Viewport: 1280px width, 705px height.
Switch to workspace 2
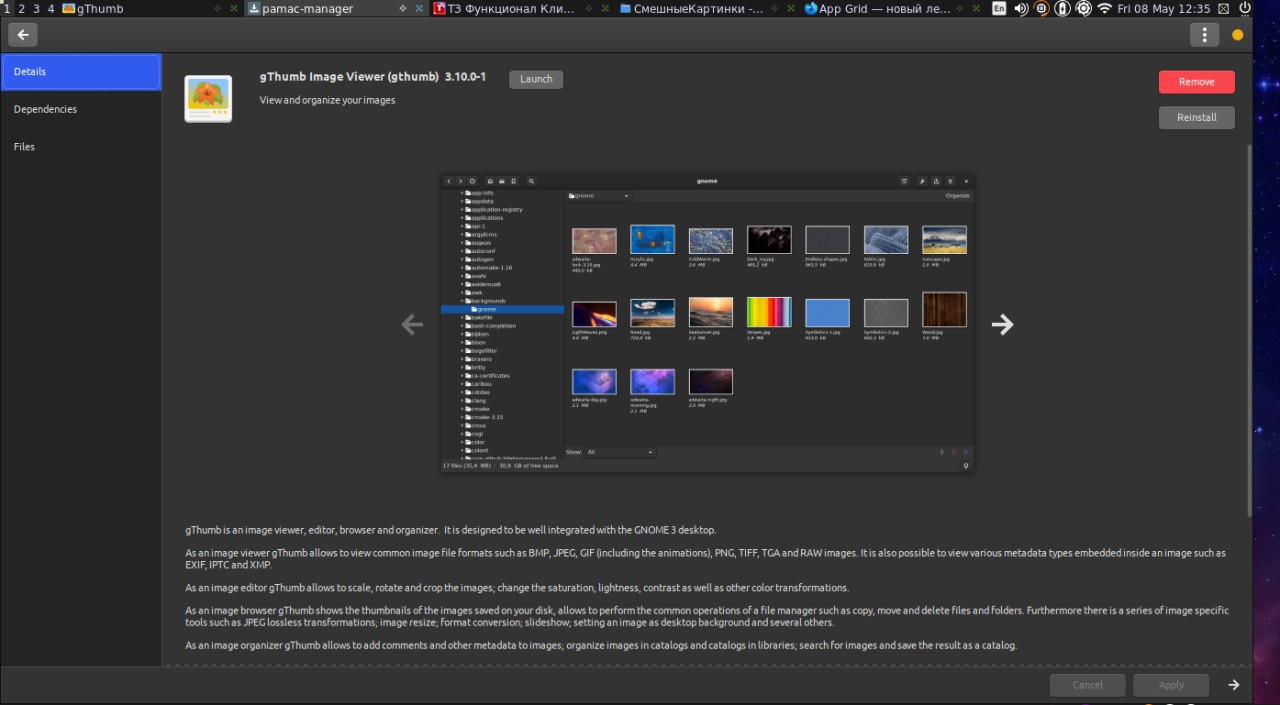tap(22, 8)
